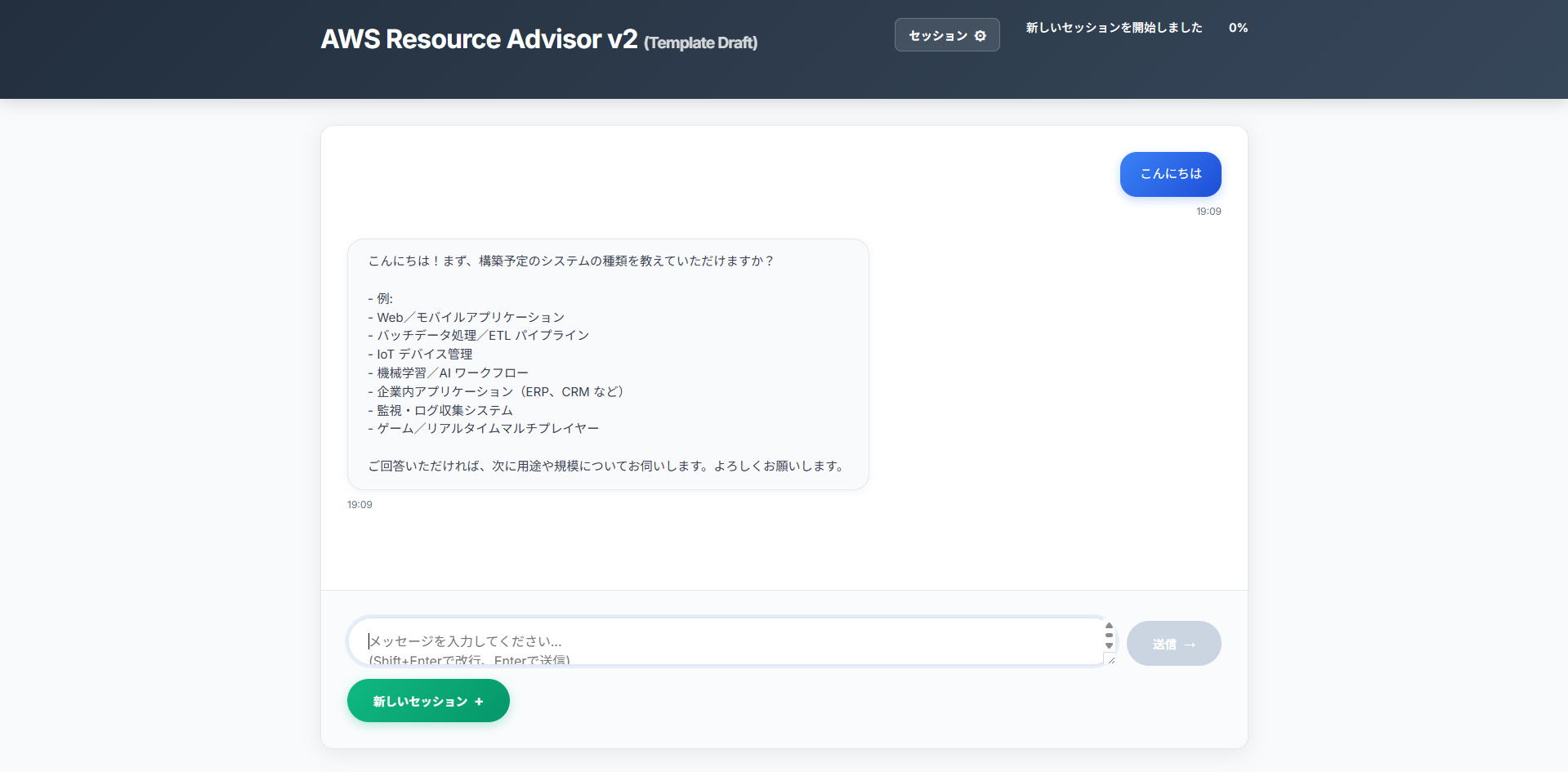Click the 新しいセッションを開始しました status text

tap(1114, 28)
